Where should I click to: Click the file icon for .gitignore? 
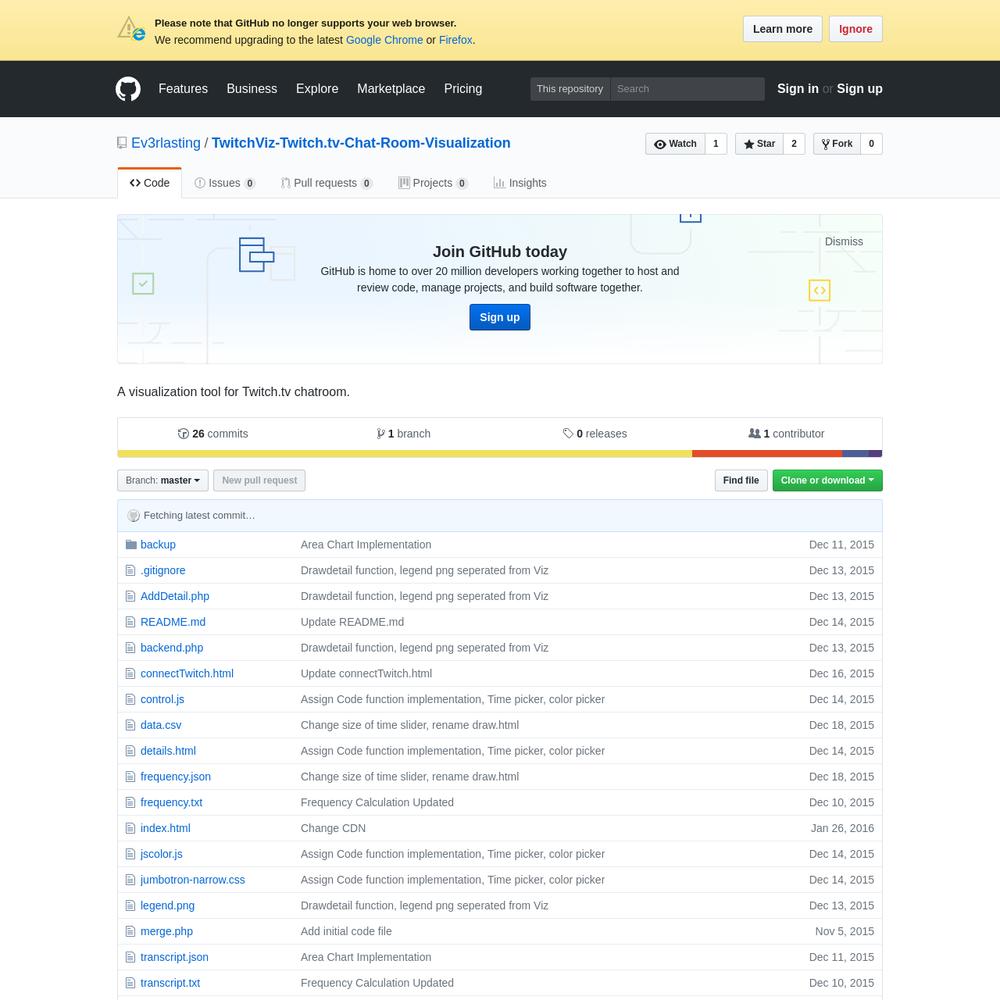(130, 570)
